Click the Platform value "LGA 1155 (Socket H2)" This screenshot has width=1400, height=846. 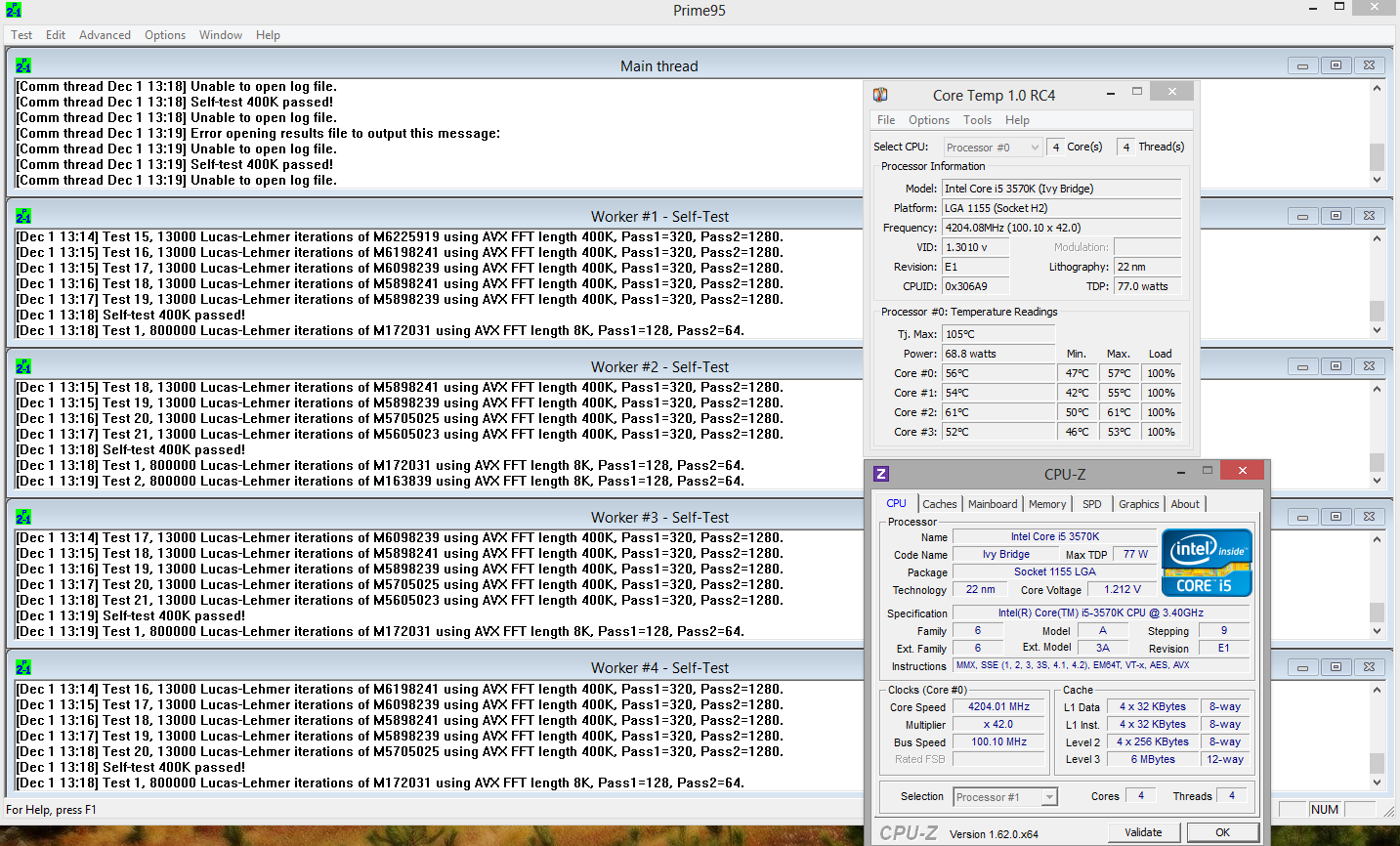pos(1061,208)
